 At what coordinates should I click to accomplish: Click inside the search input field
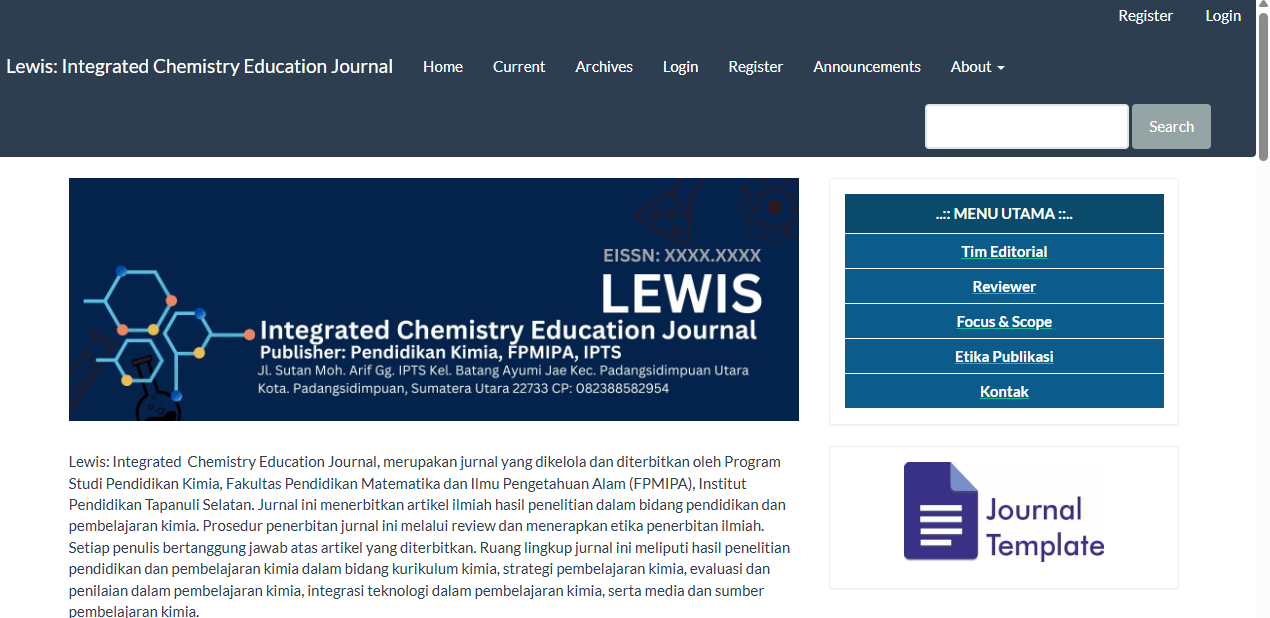[1026, 126]
